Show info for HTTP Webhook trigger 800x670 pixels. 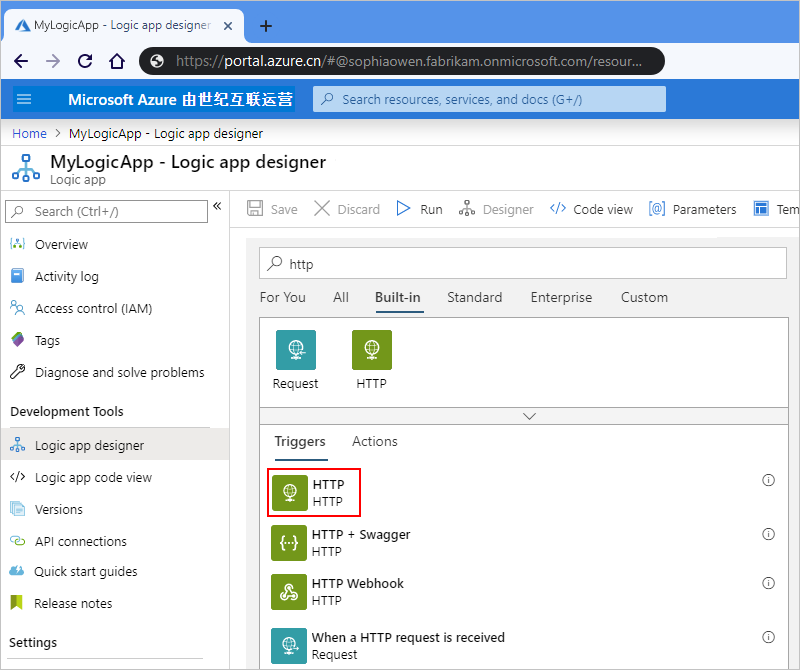(x=768, y=583)
